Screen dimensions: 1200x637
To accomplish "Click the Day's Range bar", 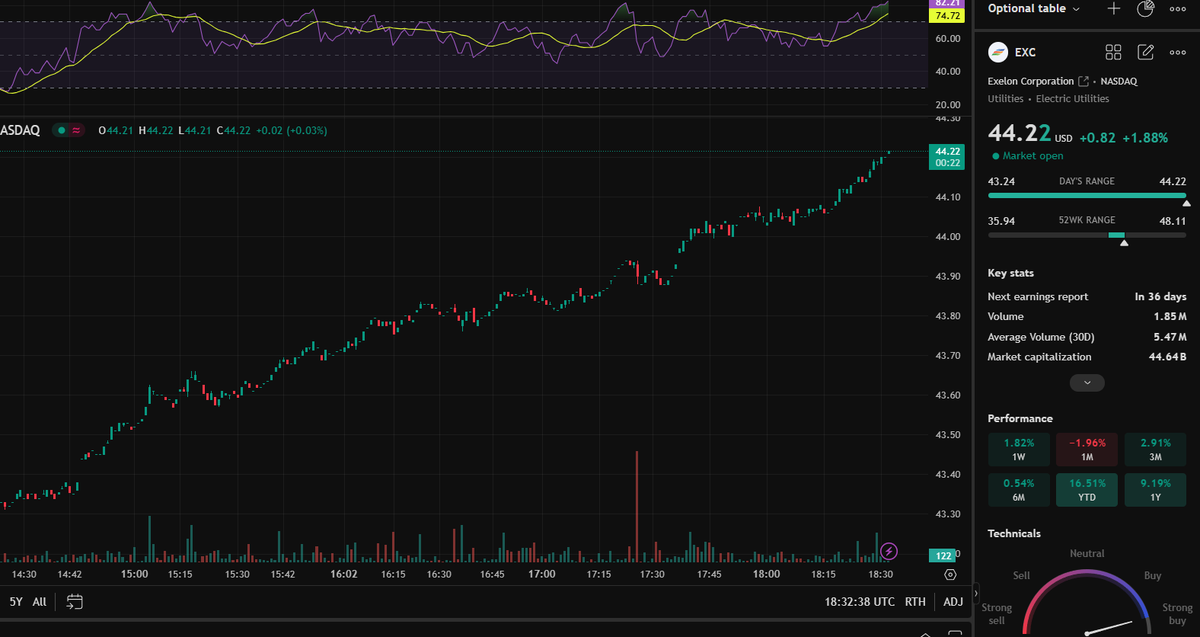I will pos(1087,196).
